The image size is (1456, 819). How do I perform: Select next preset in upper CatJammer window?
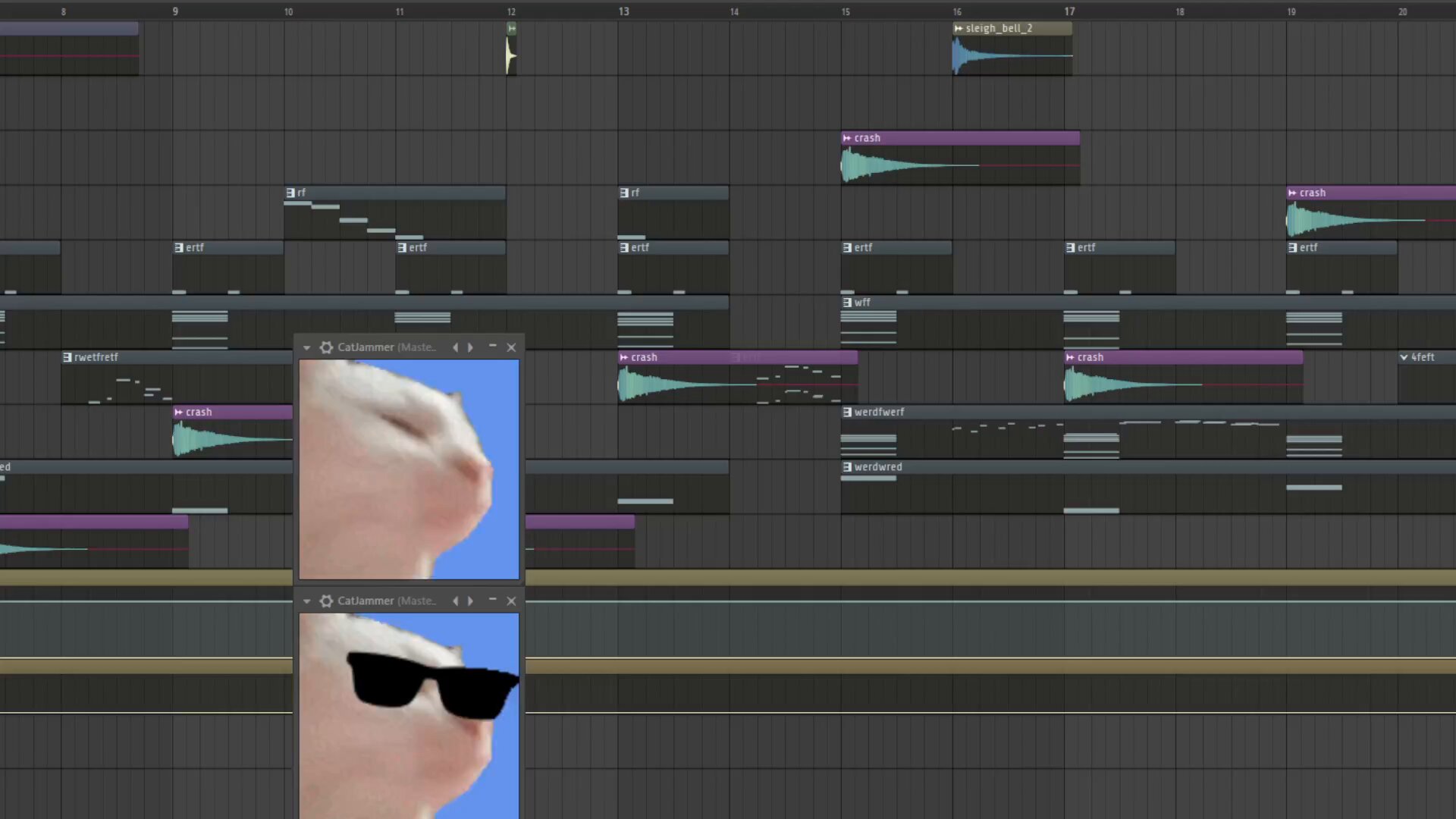point(470,347)
